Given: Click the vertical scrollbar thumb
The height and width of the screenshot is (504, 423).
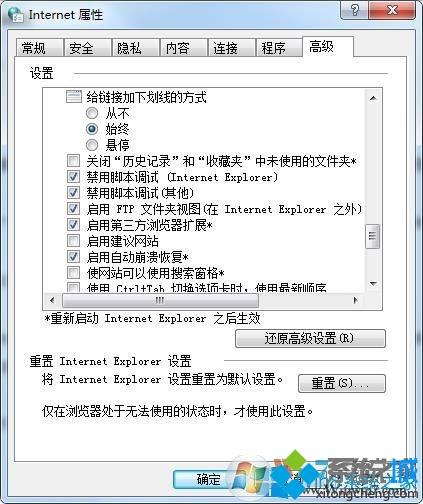Looking at the screenshot, I should (x=373, y=236).
